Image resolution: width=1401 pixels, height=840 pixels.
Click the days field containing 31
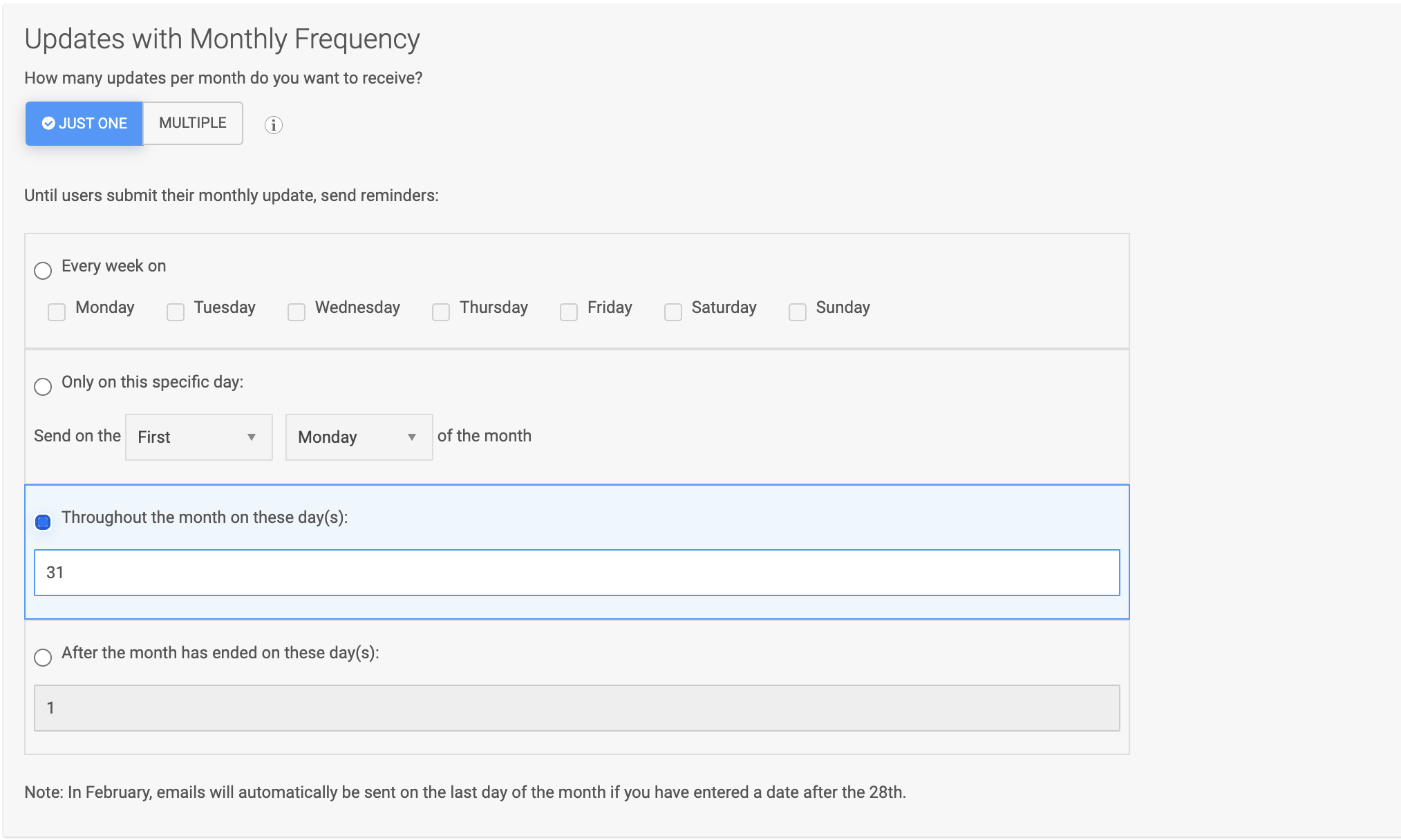[x=577, y=573]
